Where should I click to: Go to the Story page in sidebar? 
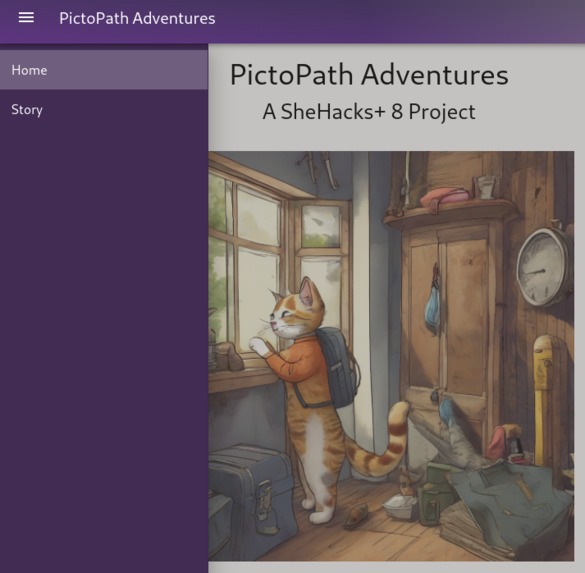tap(104, 110)
